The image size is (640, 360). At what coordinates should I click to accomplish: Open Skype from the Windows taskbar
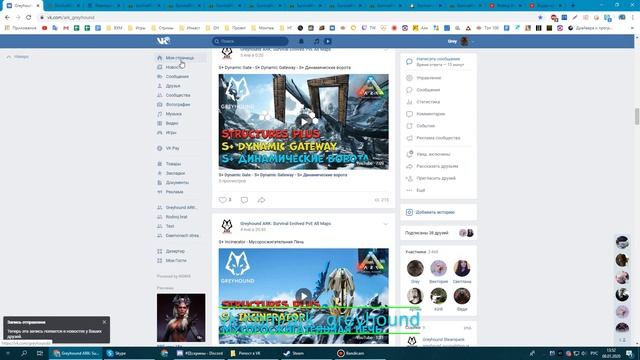click(116, 353)
